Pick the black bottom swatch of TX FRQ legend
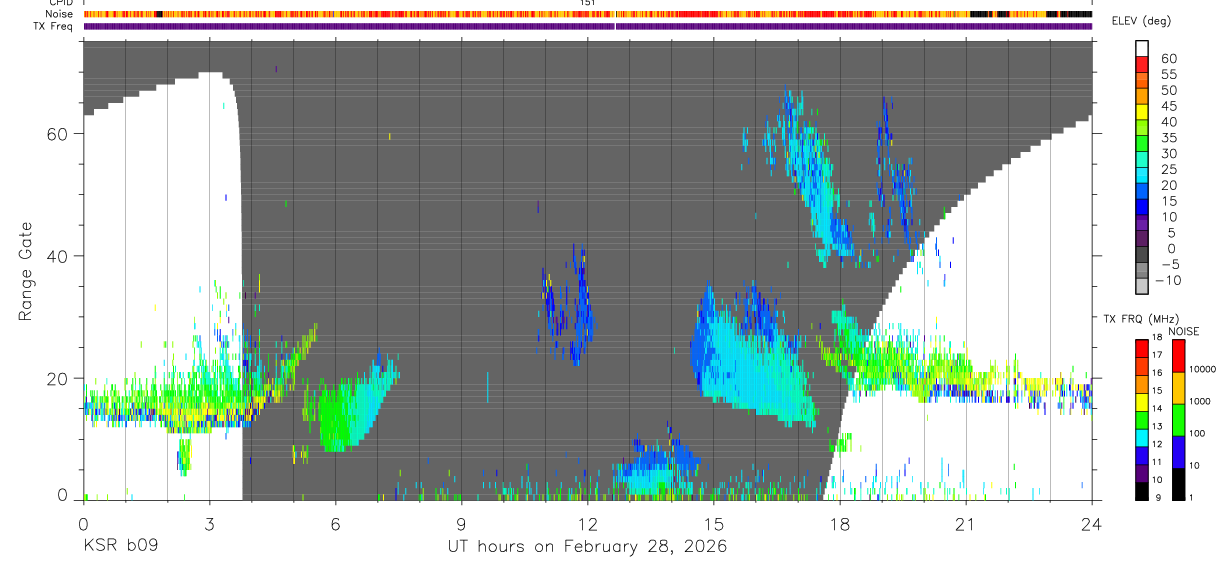This screenshot has width=1228, height=567. [x=1143, y=491]
